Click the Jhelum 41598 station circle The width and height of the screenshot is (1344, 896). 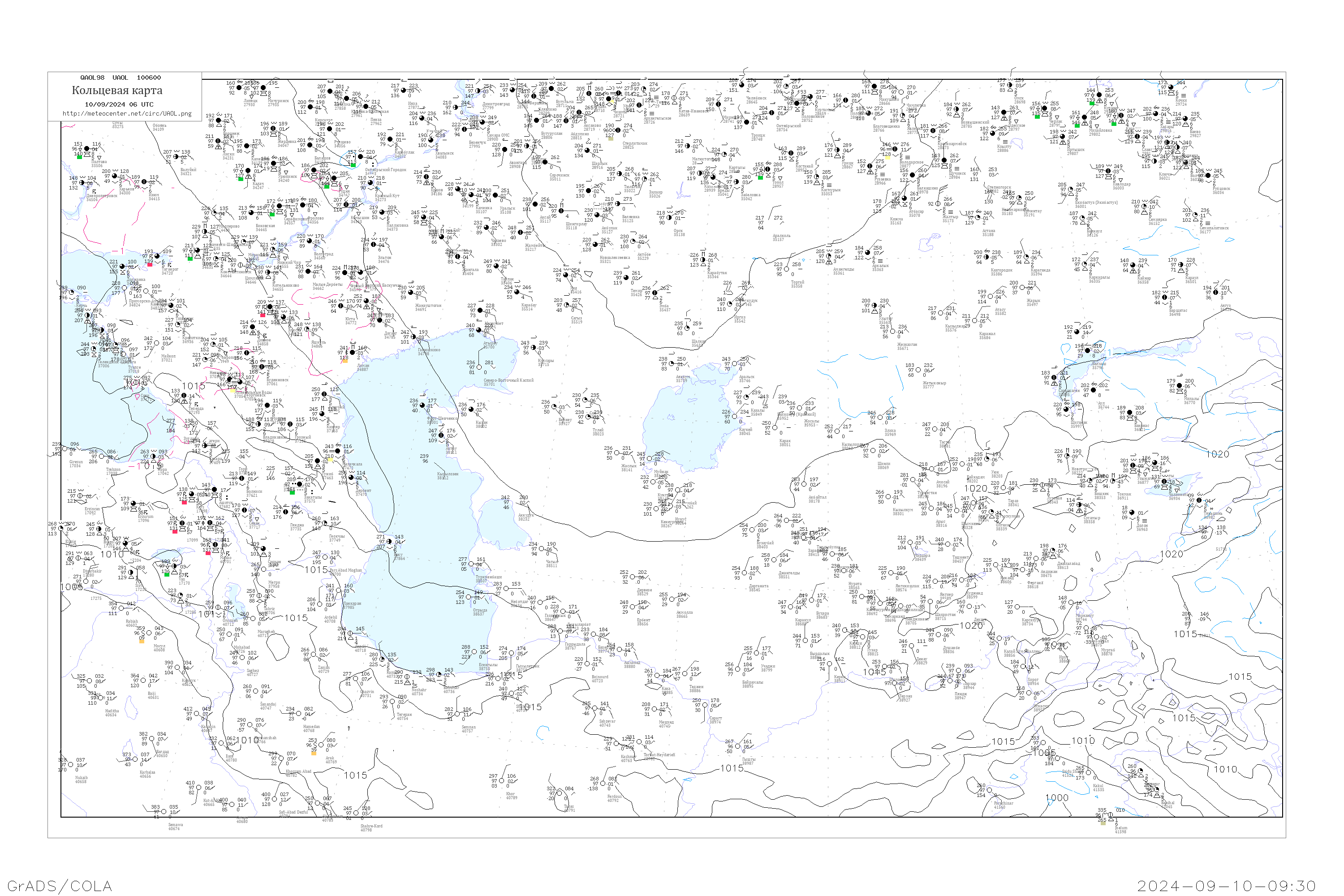1111,816
